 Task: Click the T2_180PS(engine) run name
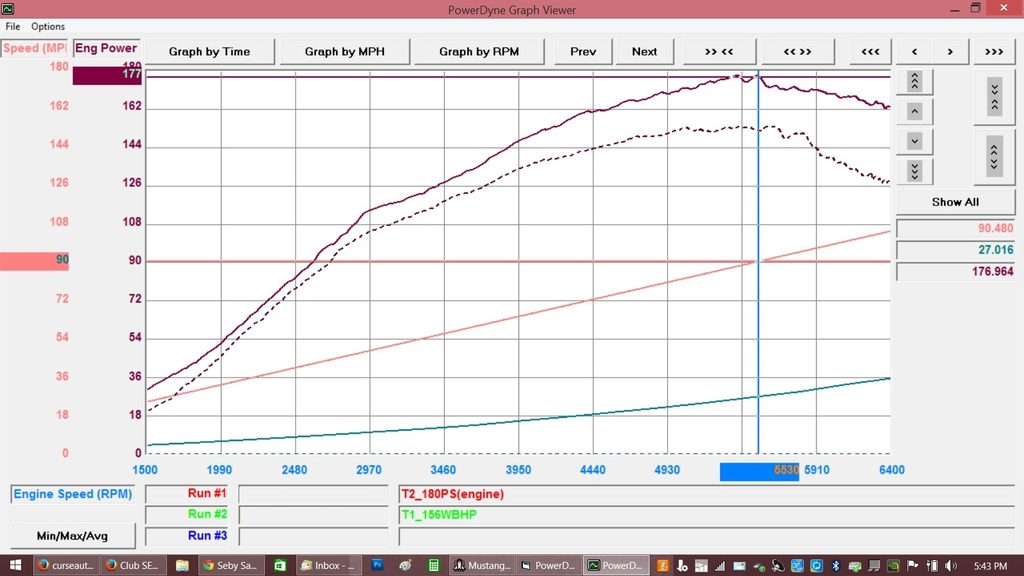(x=453, y=494)
